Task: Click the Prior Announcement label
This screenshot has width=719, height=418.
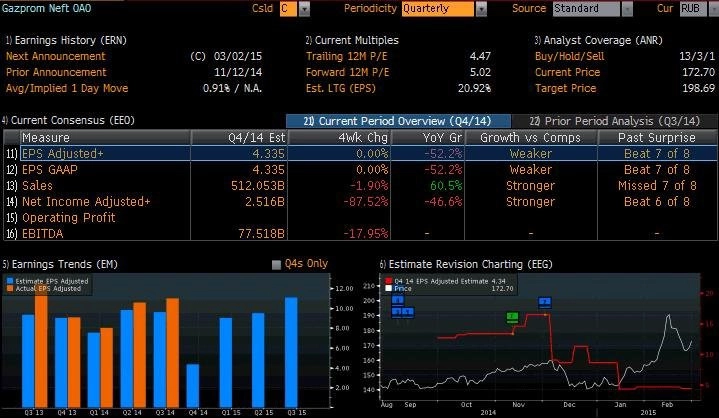Action: (56, 72)
